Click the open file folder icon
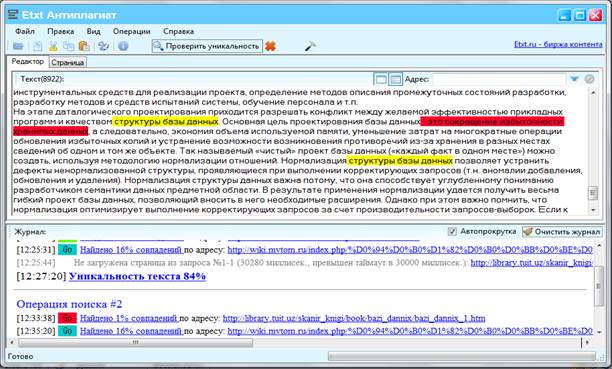Image resolution: width=612 pixels, height=369 pixels. (x=18, y=46)
